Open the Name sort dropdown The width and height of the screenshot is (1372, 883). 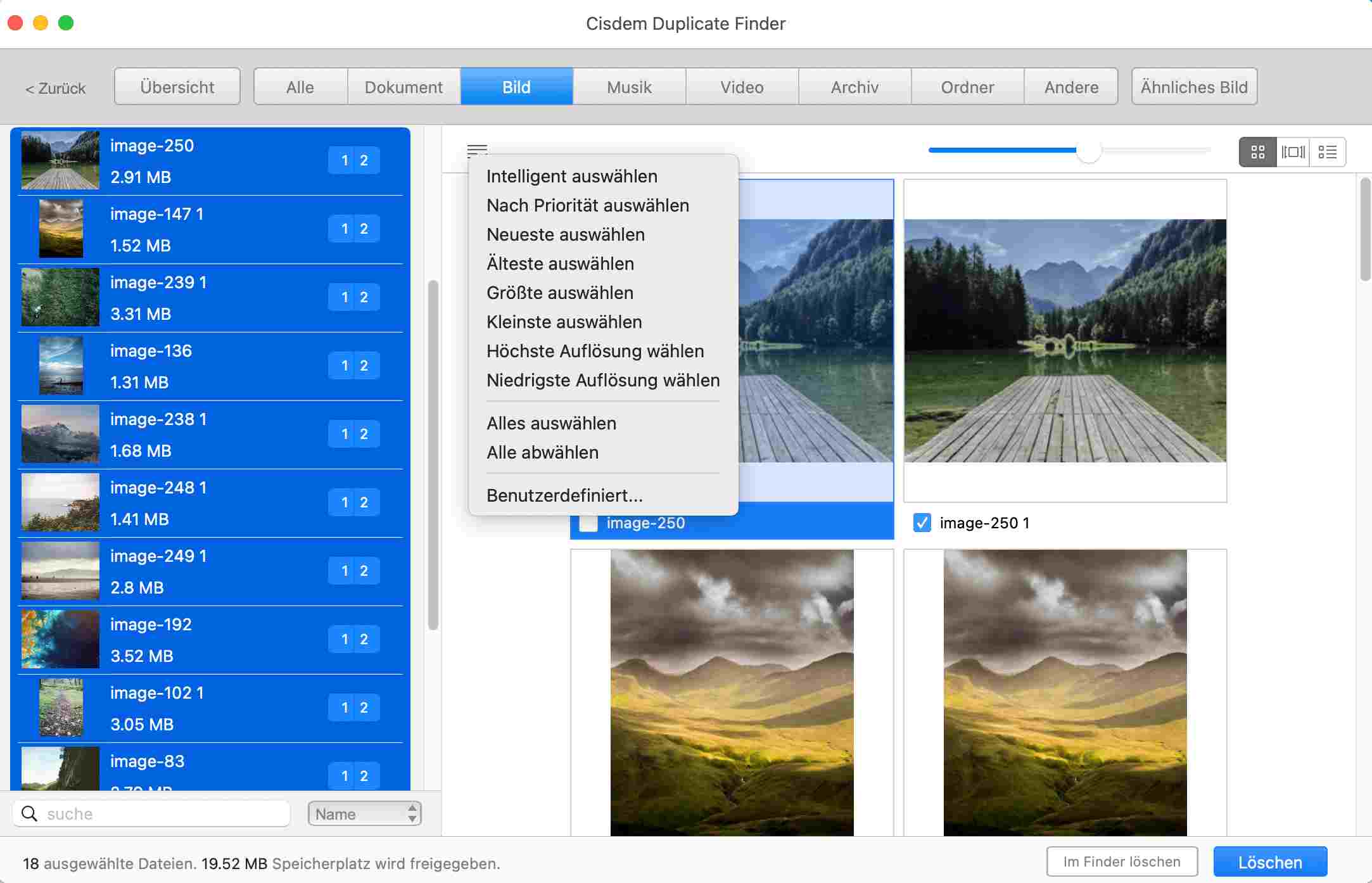point(364,813)
